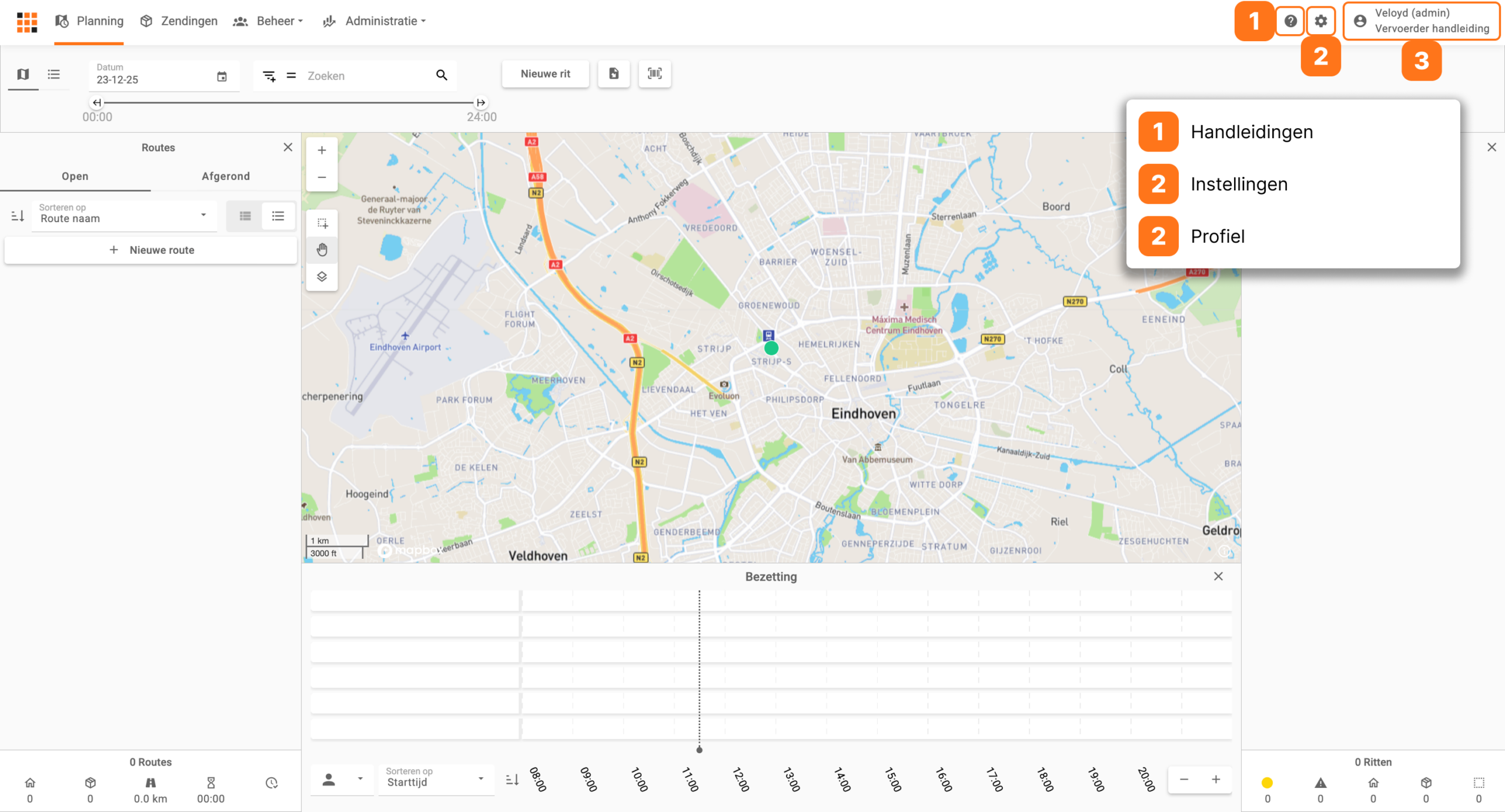Viewport: 1505px width, 812px height.
Task: Click the Nieuwe route button
Action: [151, 250]
